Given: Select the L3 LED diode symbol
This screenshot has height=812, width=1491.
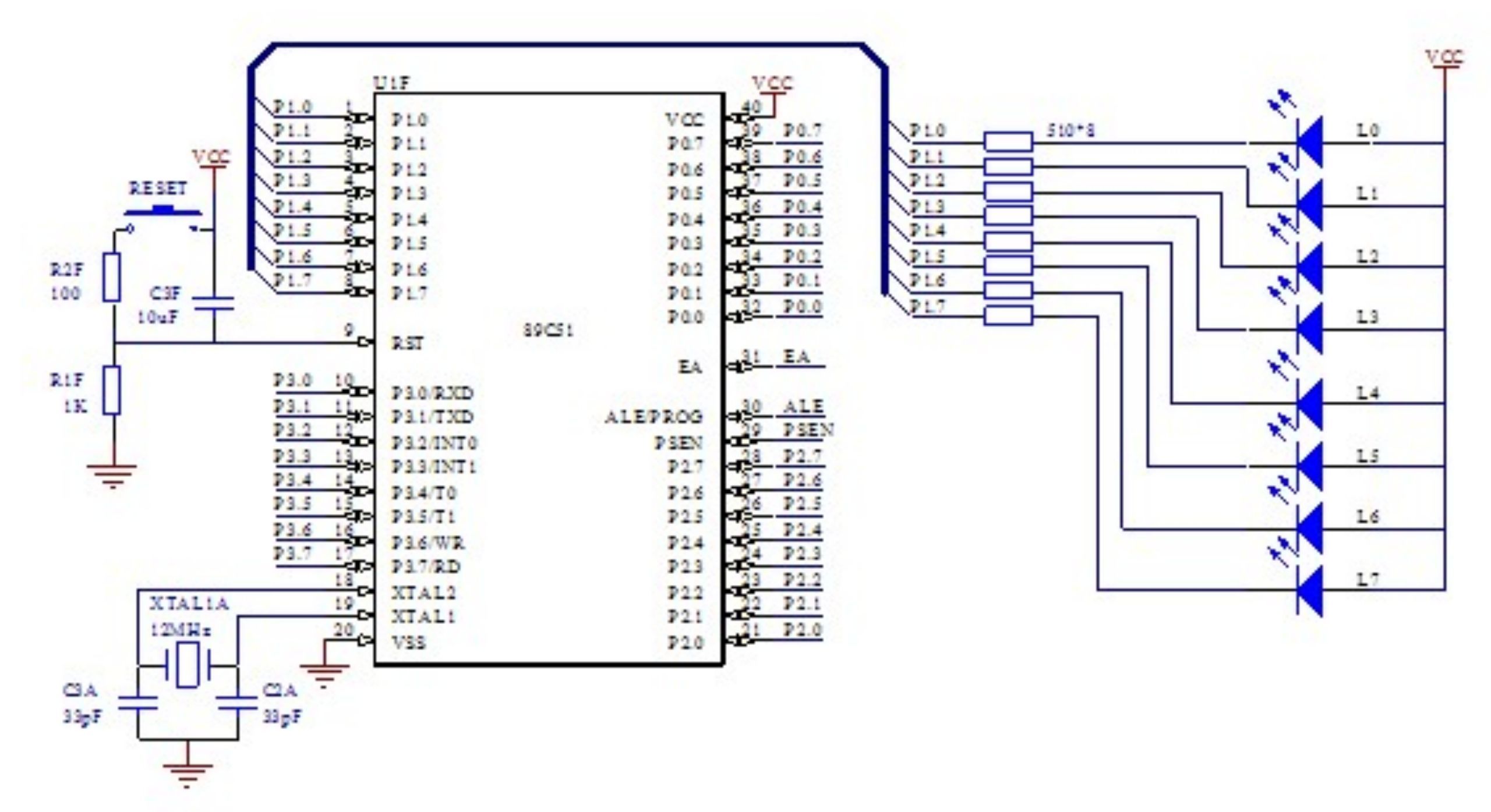Looking at the screenshot, I should click(x=1309, y=330).
